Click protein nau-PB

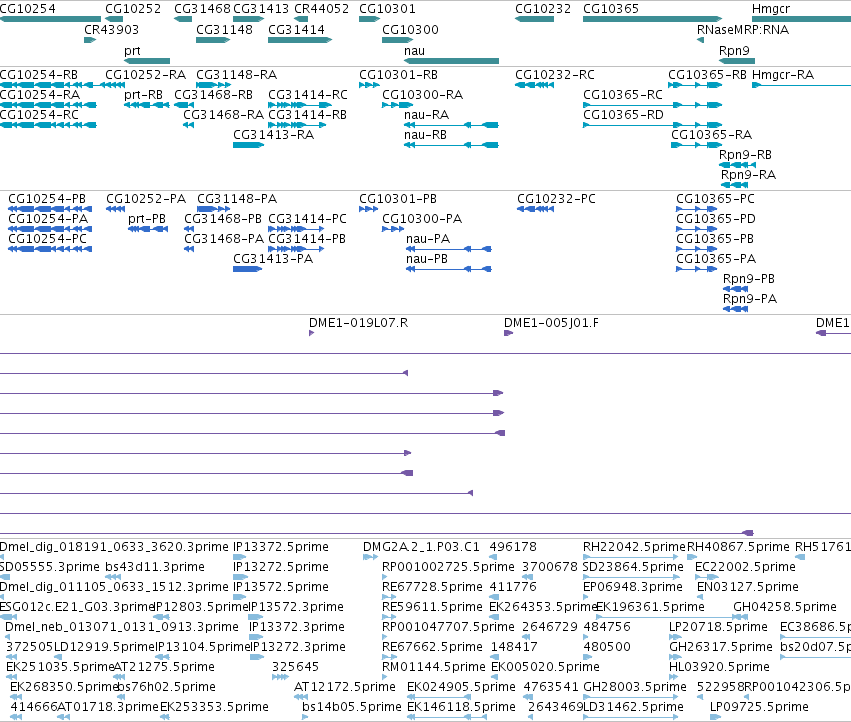(x=427, y=259)
